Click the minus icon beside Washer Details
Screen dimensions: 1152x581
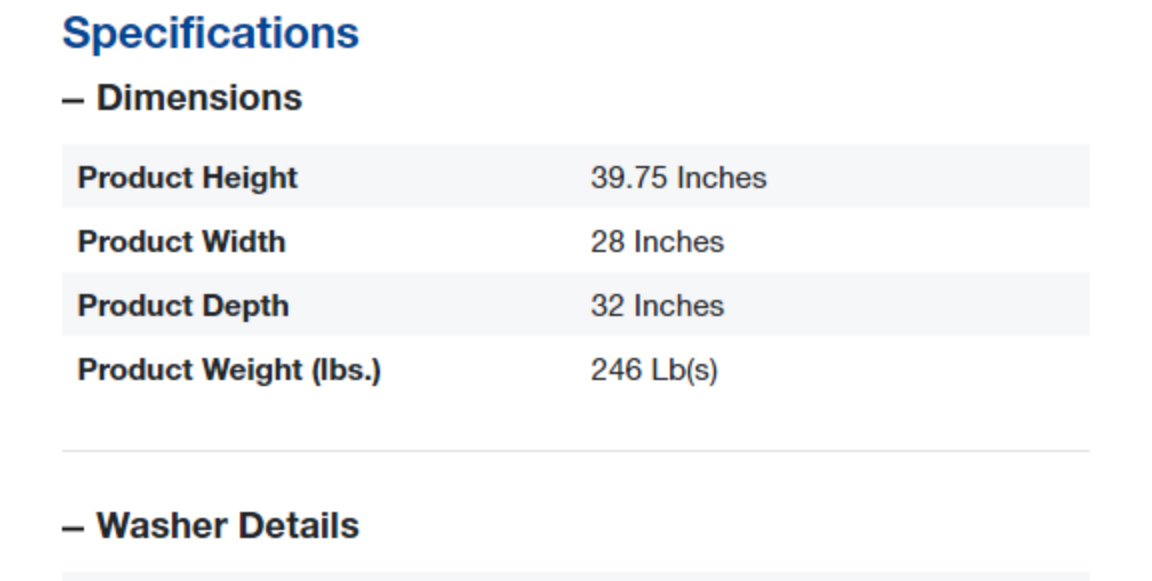pos(72,527)
